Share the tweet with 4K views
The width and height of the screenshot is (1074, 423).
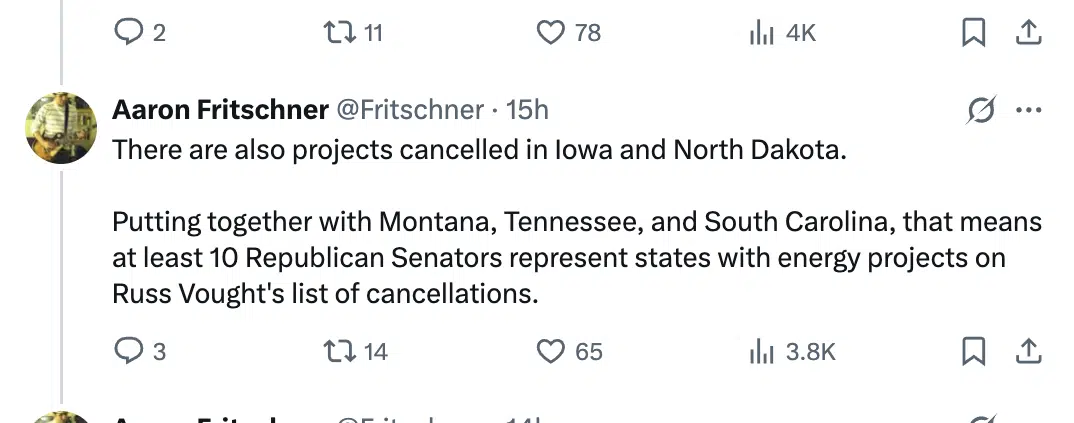[1027, 33]
